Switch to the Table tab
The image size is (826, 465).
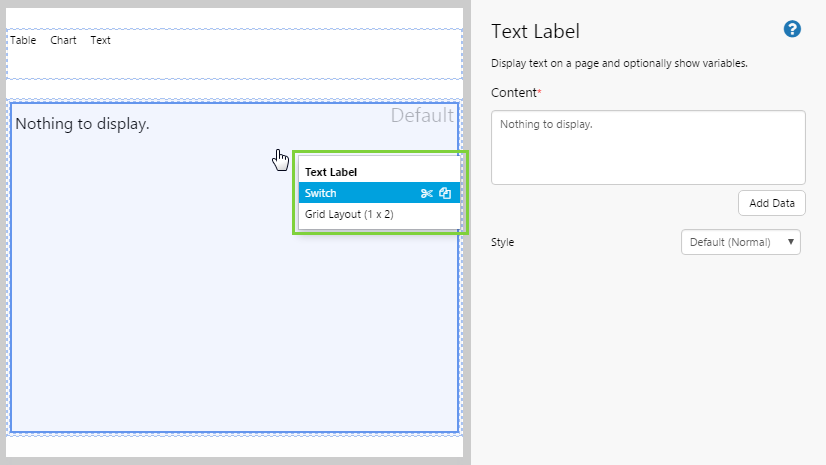point(23,41)
